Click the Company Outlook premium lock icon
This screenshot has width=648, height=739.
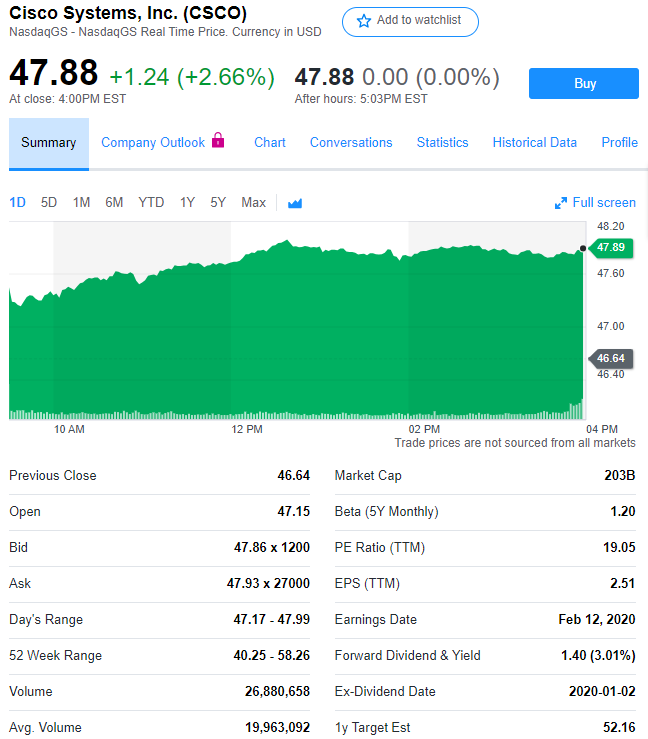(x=218, y=141)
